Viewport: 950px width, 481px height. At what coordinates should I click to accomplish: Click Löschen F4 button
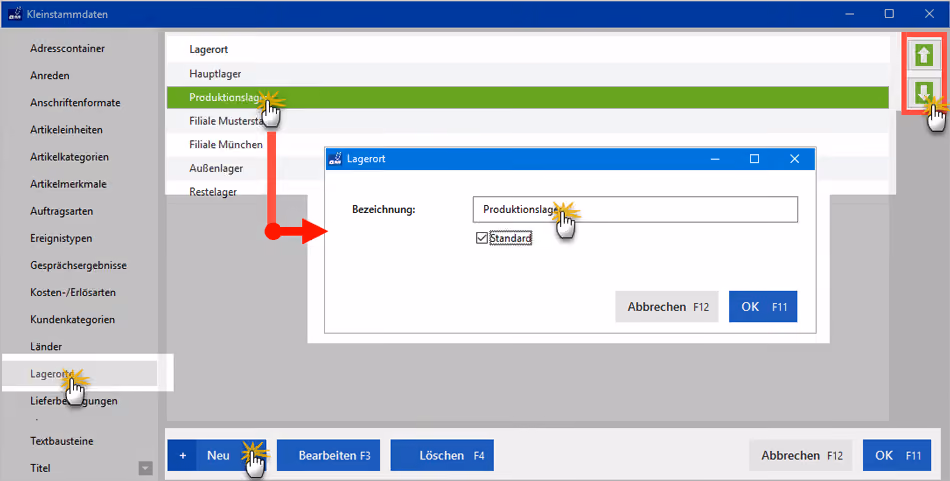[442, 456]
